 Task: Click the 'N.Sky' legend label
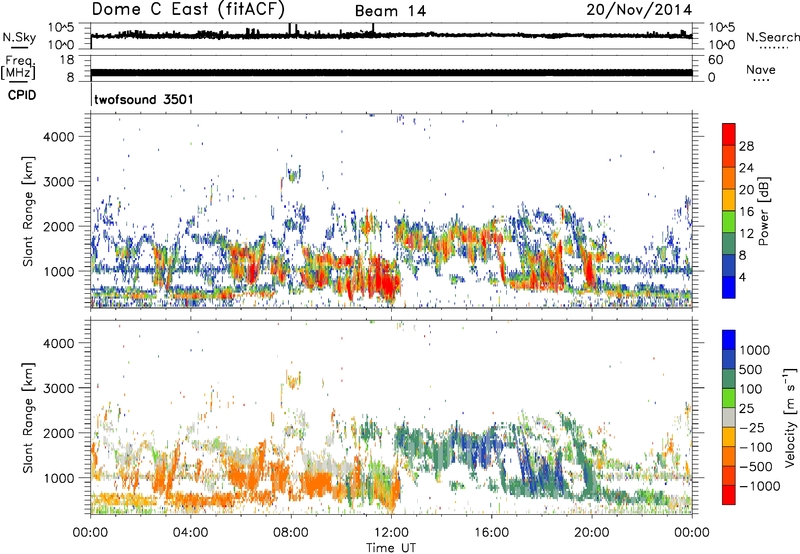(x=19, y=37)
